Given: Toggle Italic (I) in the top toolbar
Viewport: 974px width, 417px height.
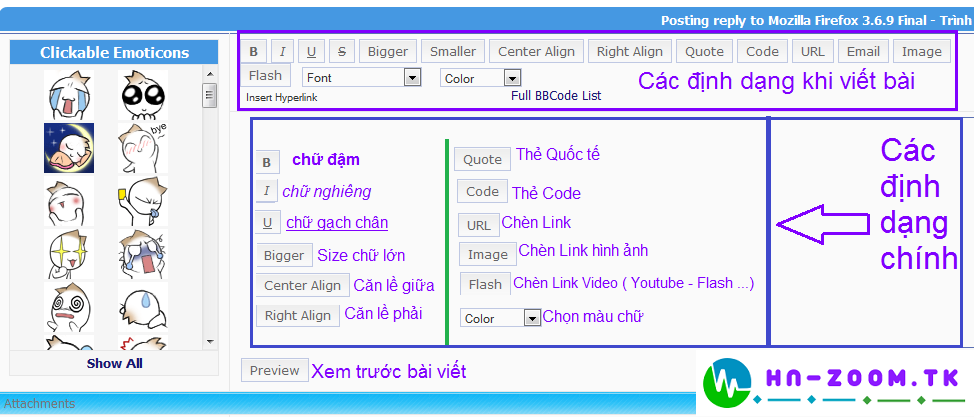Looking at the screenshot, I should [x=283, y=52].
